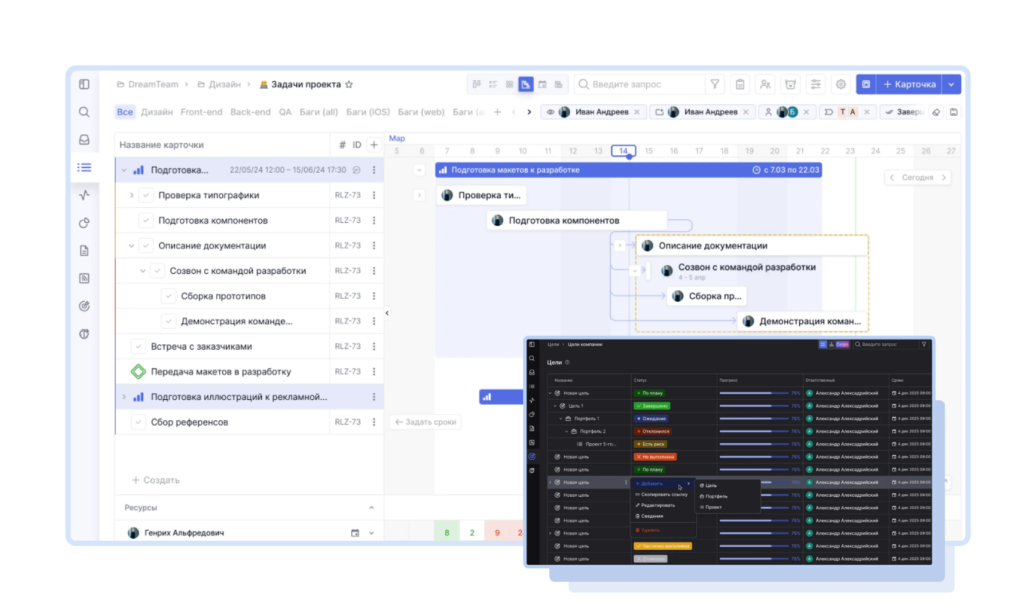Viewport: 1024px width, 616px height.
Task: Open the search icon in left sidebar
Action: tap(85, 112)
